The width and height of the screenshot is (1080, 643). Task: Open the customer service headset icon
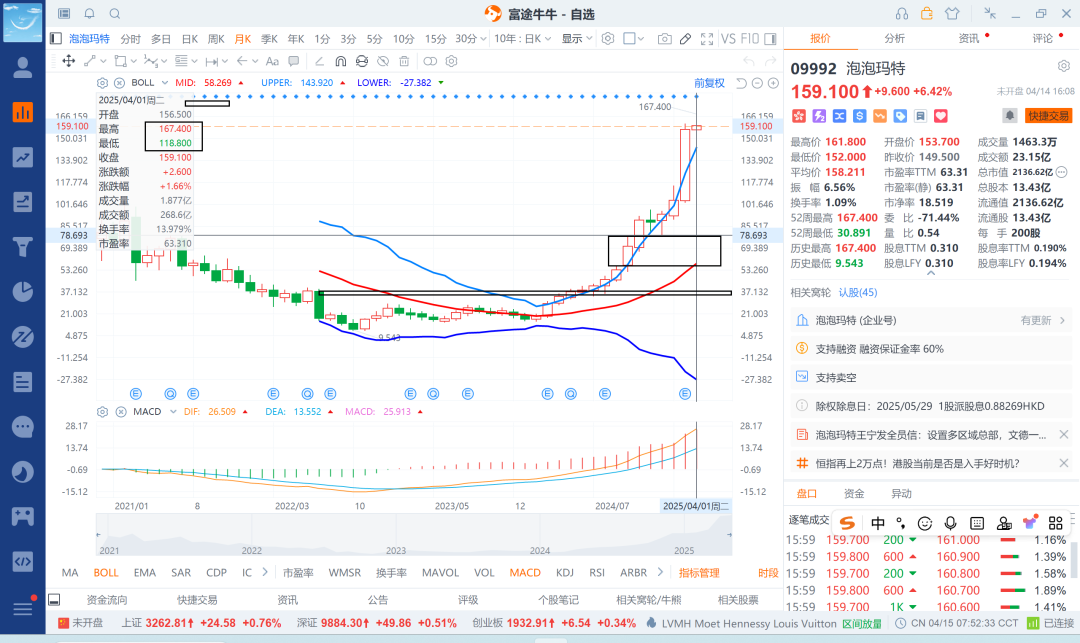902,14
